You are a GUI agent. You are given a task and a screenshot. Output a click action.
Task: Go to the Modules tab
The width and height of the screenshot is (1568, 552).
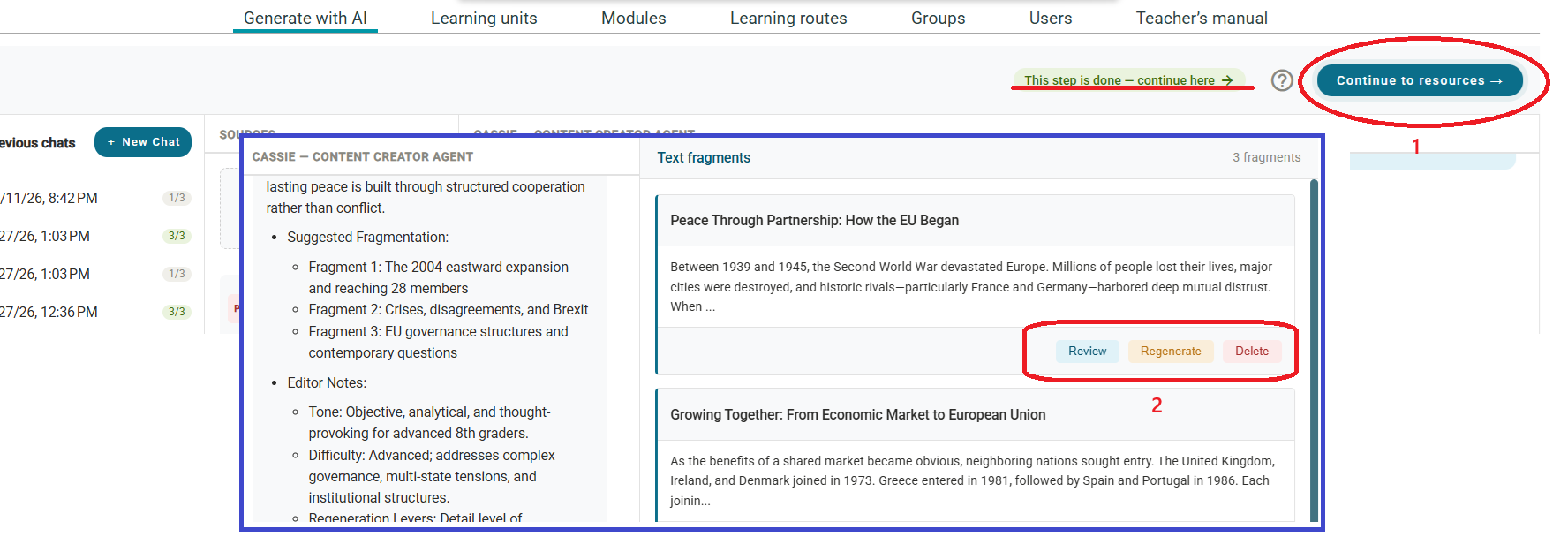634,18
